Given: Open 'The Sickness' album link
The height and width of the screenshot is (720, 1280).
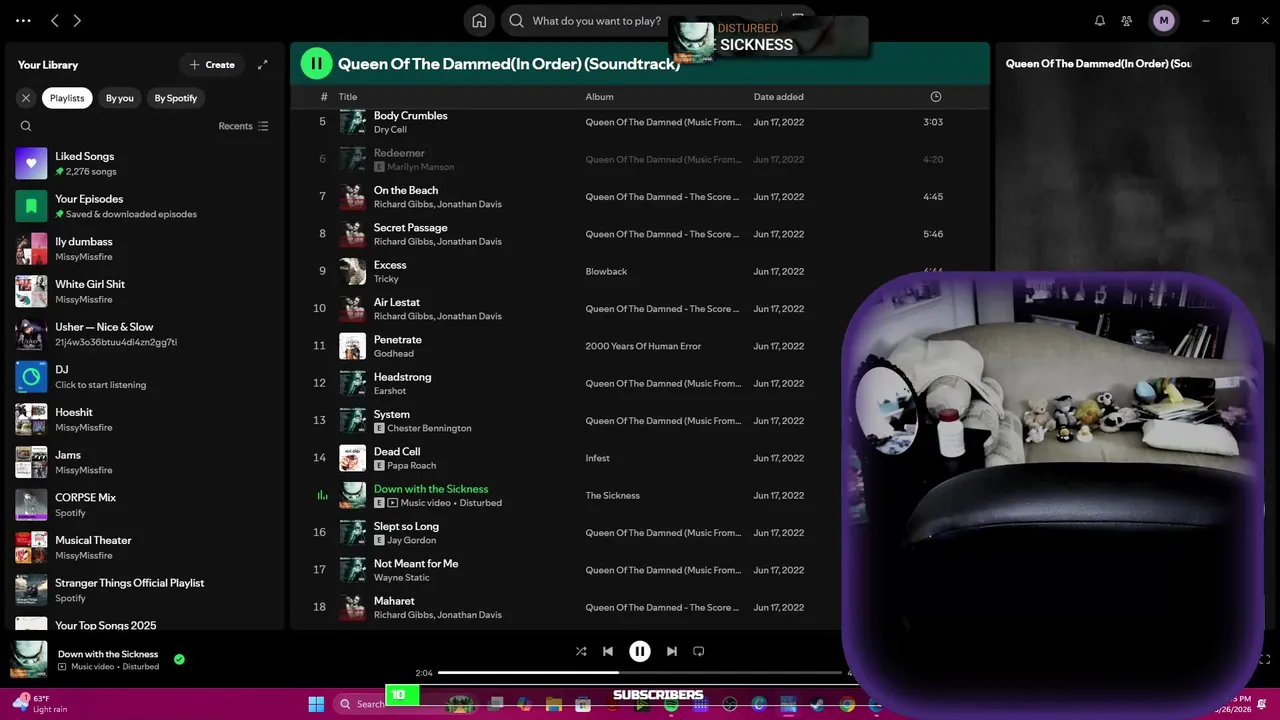Looking at the screenshot, I should [x=612, y=496].
